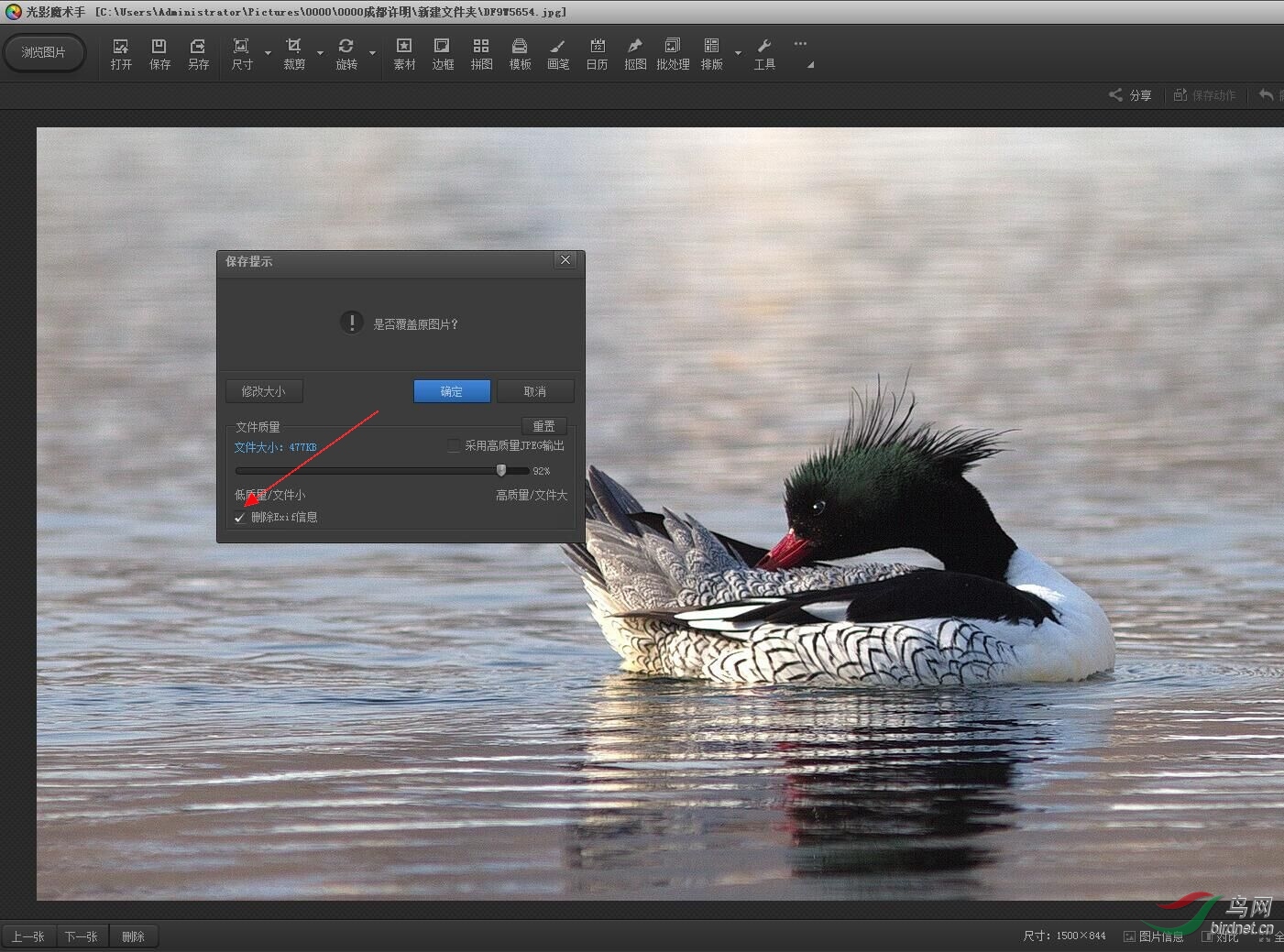Cancel saving with 取消 button
The width and height of the screenshot is (1284, 952).
pos(535,391)
